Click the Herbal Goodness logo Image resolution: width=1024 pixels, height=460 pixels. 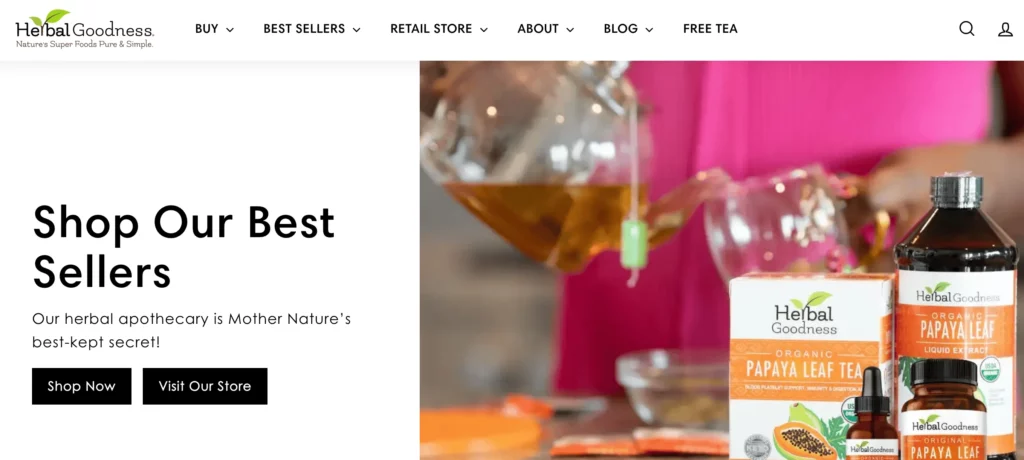click(85, 29)
